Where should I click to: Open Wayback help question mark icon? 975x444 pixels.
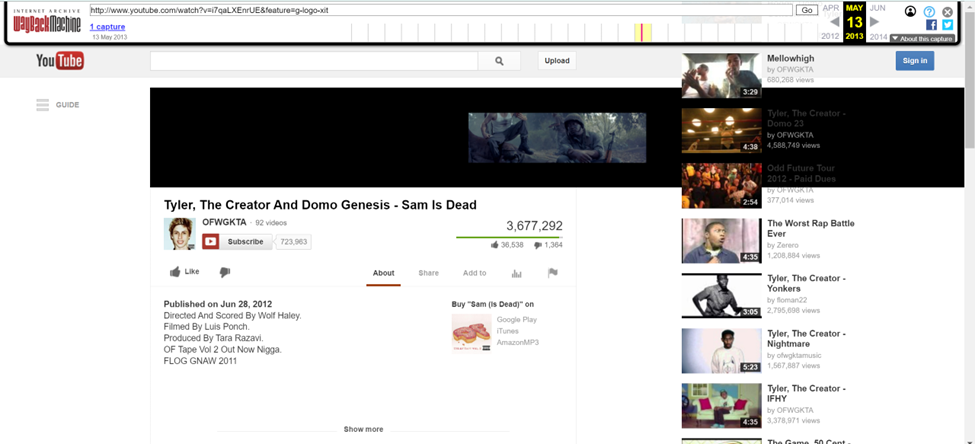tap(929, 11)
